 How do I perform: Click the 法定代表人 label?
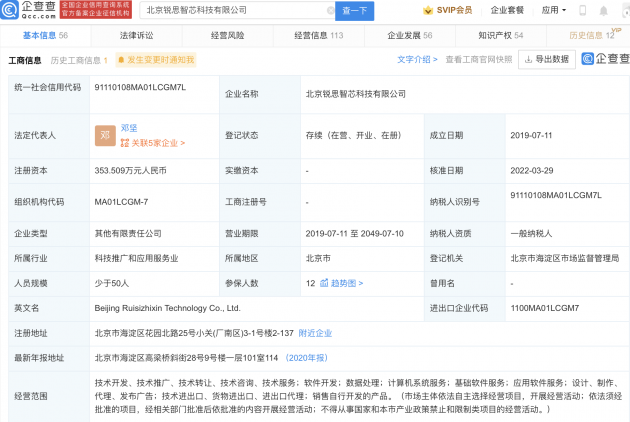pos(35,135)
